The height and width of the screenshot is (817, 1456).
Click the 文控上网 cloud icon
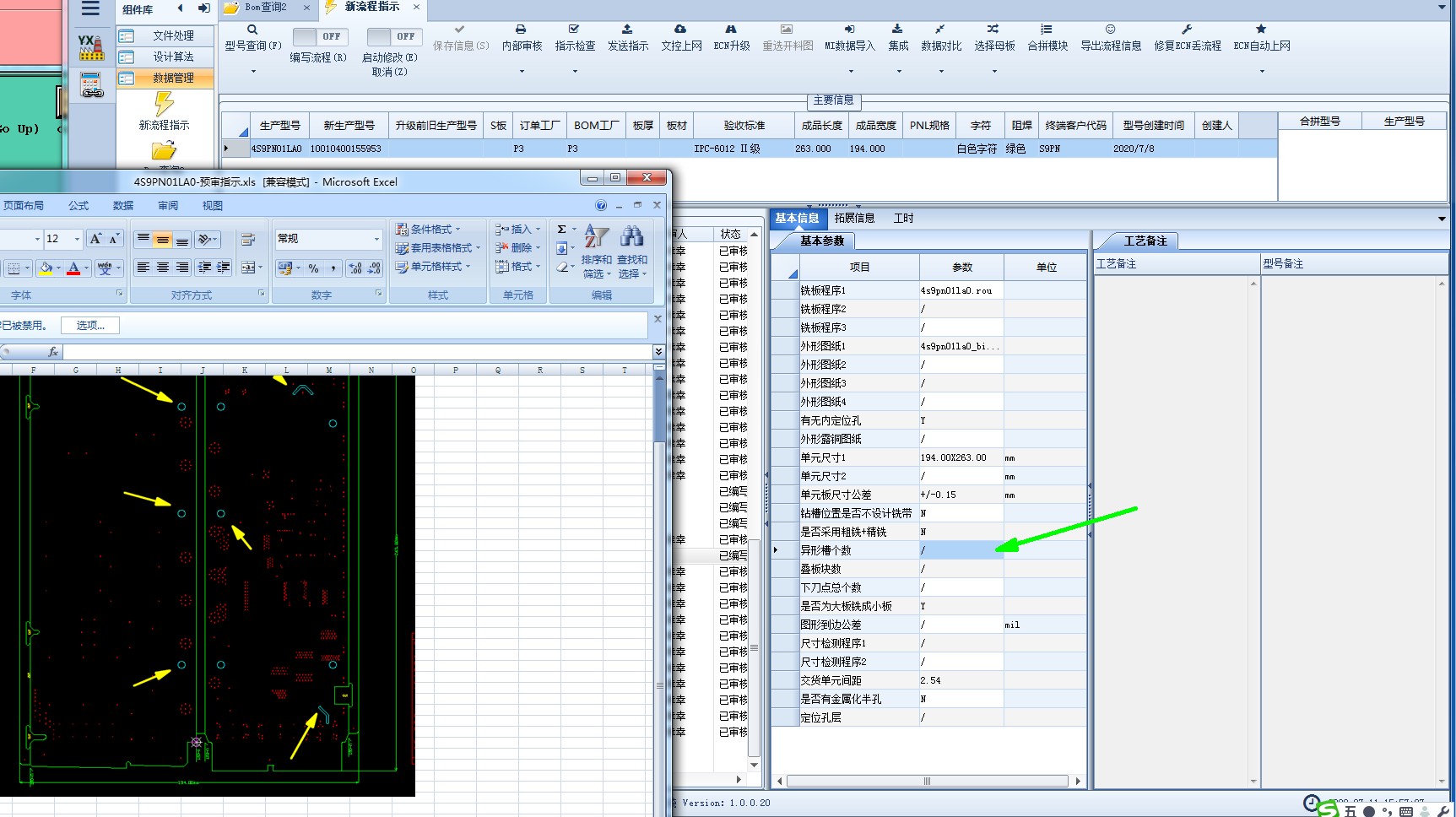click(x=680, y=30)
